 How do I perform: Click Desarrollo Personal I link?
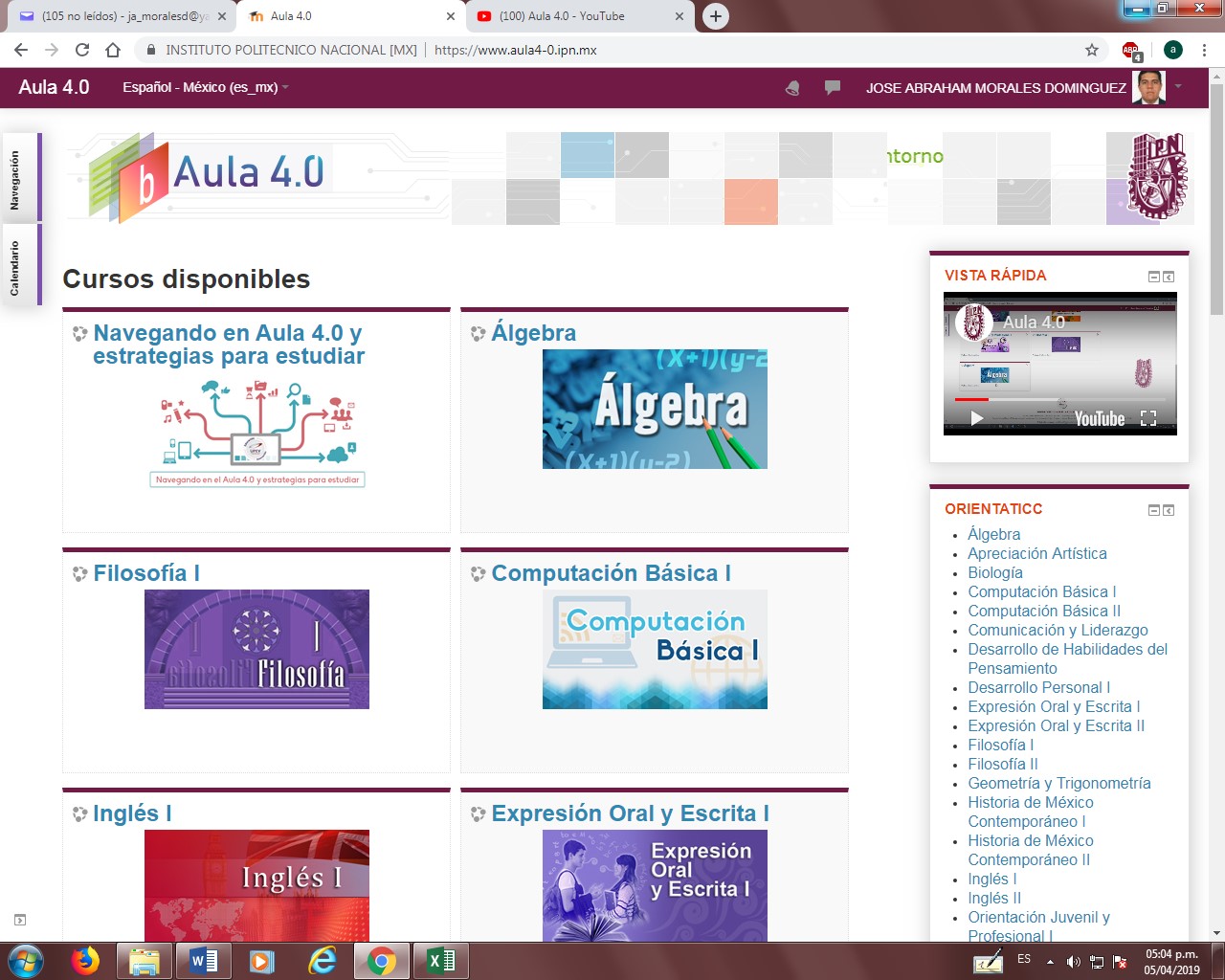click(1039, 687)
